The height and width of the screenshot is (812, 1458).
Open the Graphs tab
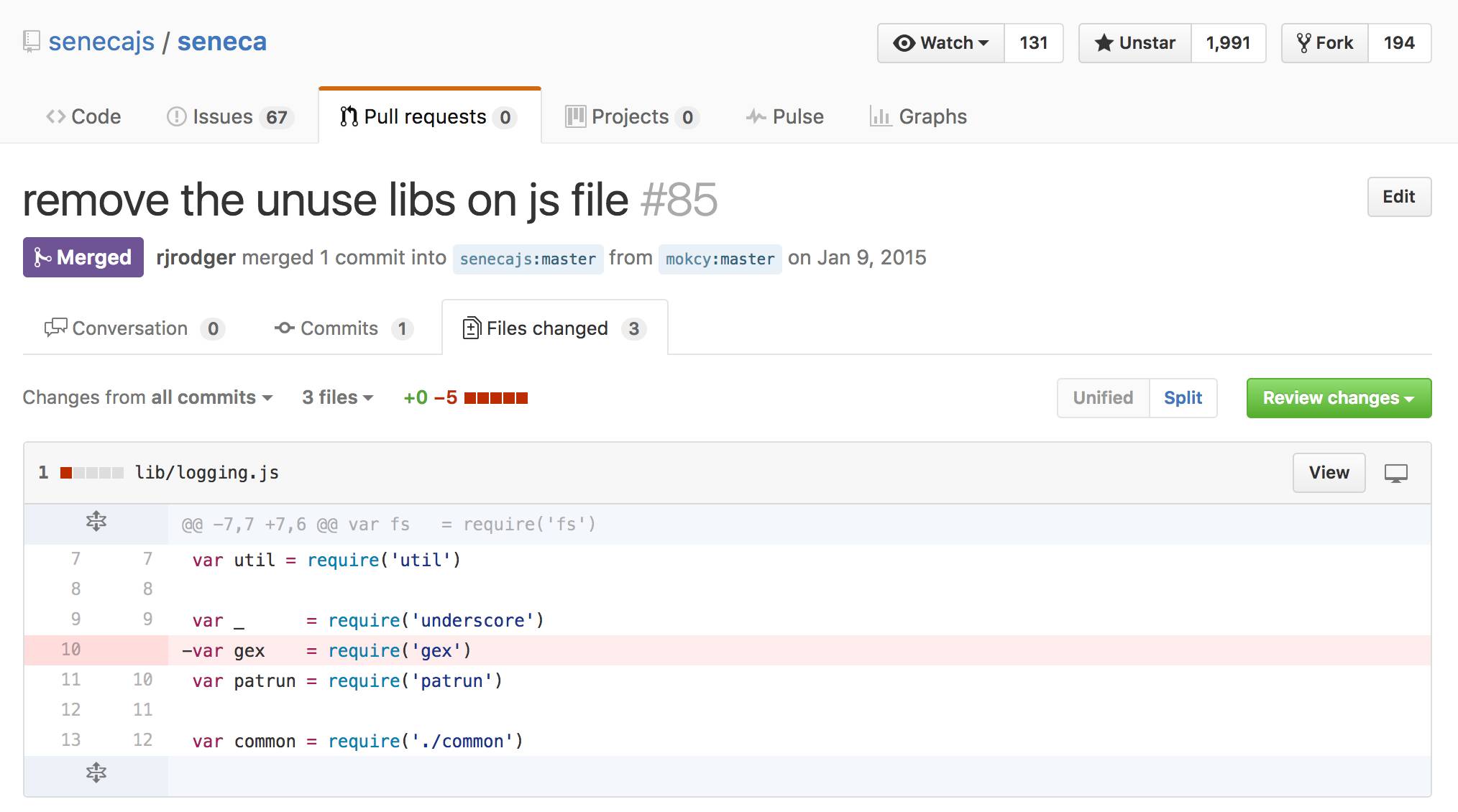click(918, 116)
